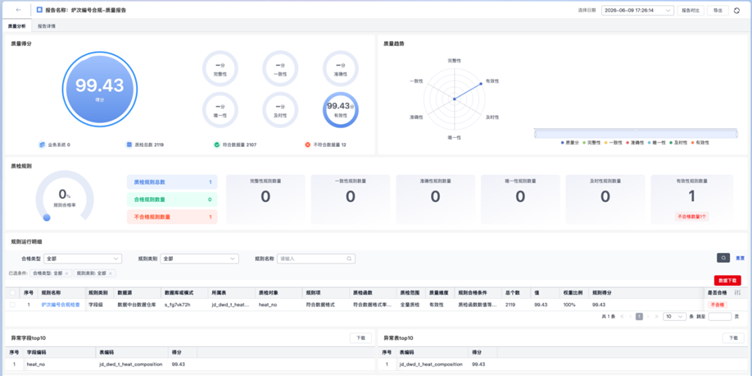Screen dimensions: 752x376
Task: Toggle 一致性 legend item in trend chart
Action: pos(613,142)
